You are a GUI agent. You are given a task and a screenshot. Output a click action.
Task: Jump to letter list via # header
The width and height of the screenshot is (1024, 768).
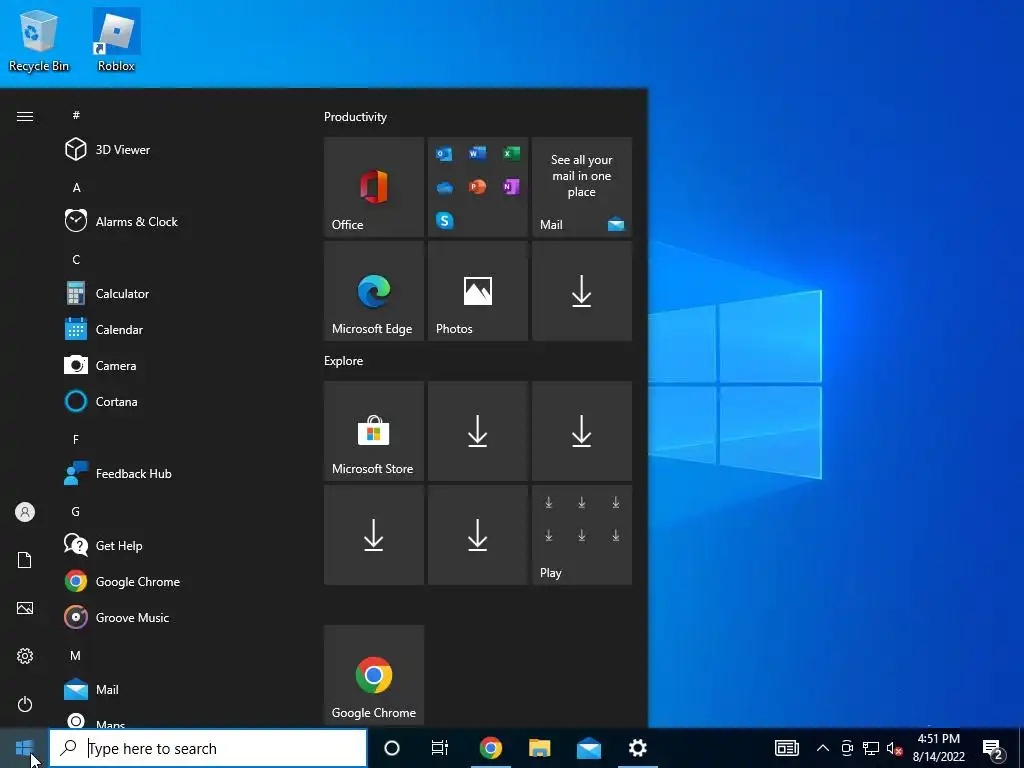[x=76, y=115]
